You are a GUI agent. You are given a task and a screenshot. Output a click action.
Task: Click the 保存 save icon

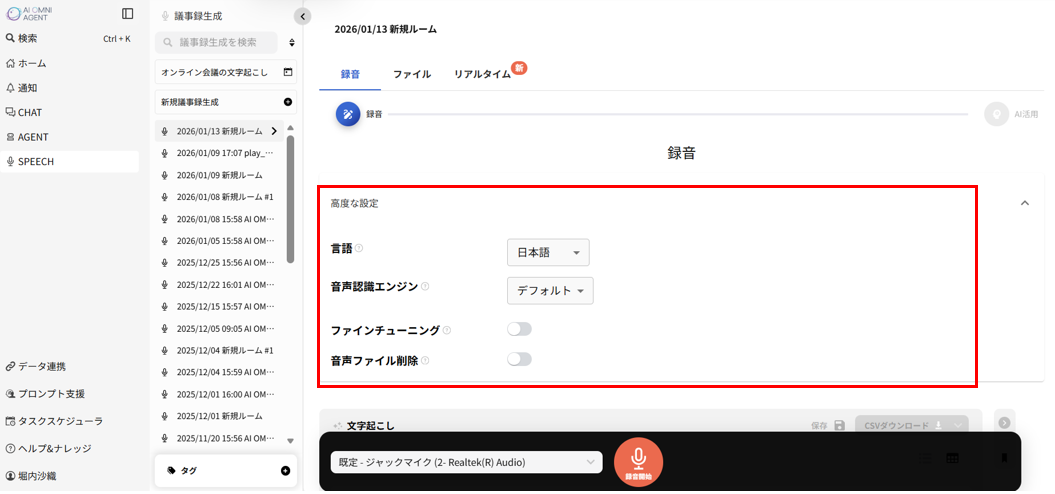tap(839, 425)
